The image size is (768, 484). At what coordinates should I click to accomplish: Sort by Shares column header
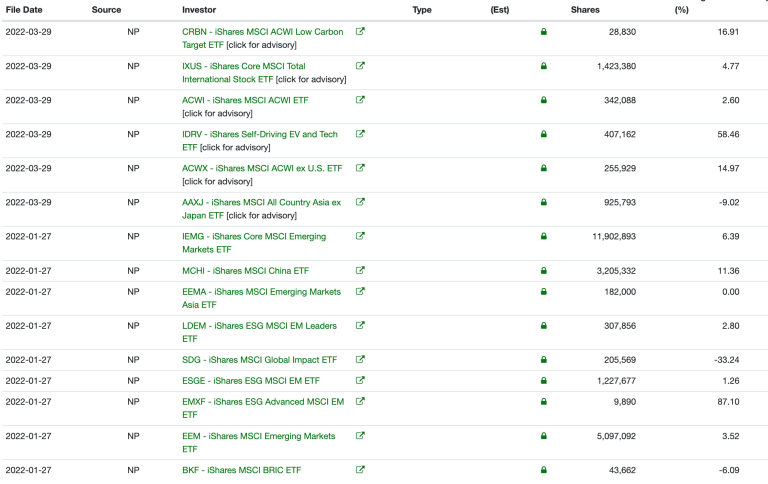click(x=585, y=10)
